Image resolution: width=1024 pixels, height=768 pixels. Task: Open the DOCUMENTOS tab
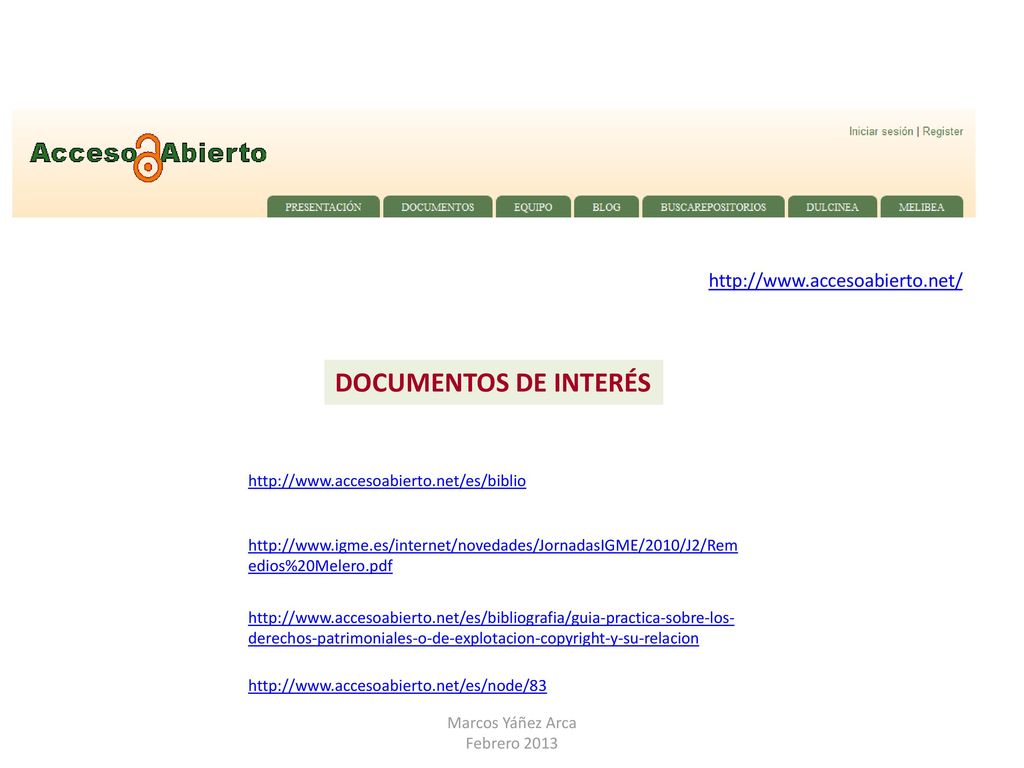tap(438, 207)
